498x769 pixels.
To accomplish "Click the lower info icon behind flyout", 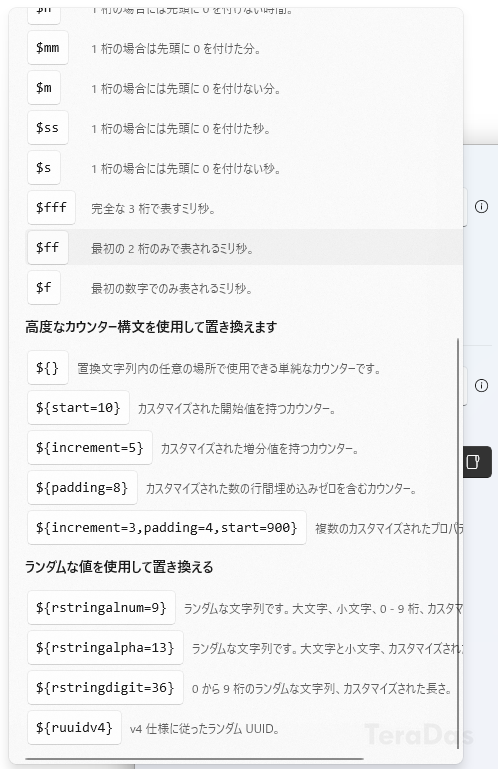I will (x=481, y=385).
